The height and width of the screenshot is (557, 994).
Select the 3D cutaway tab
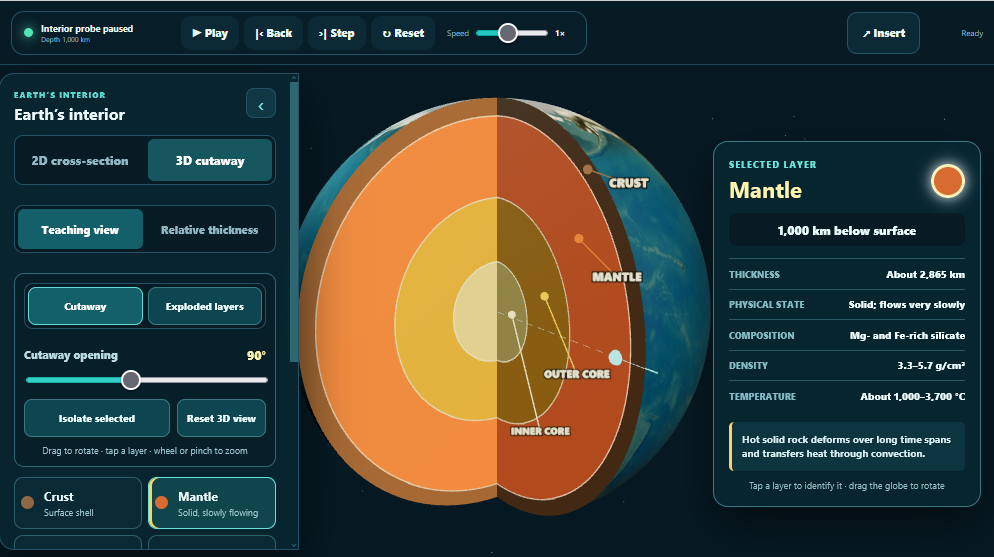click(x=210, y=161)
